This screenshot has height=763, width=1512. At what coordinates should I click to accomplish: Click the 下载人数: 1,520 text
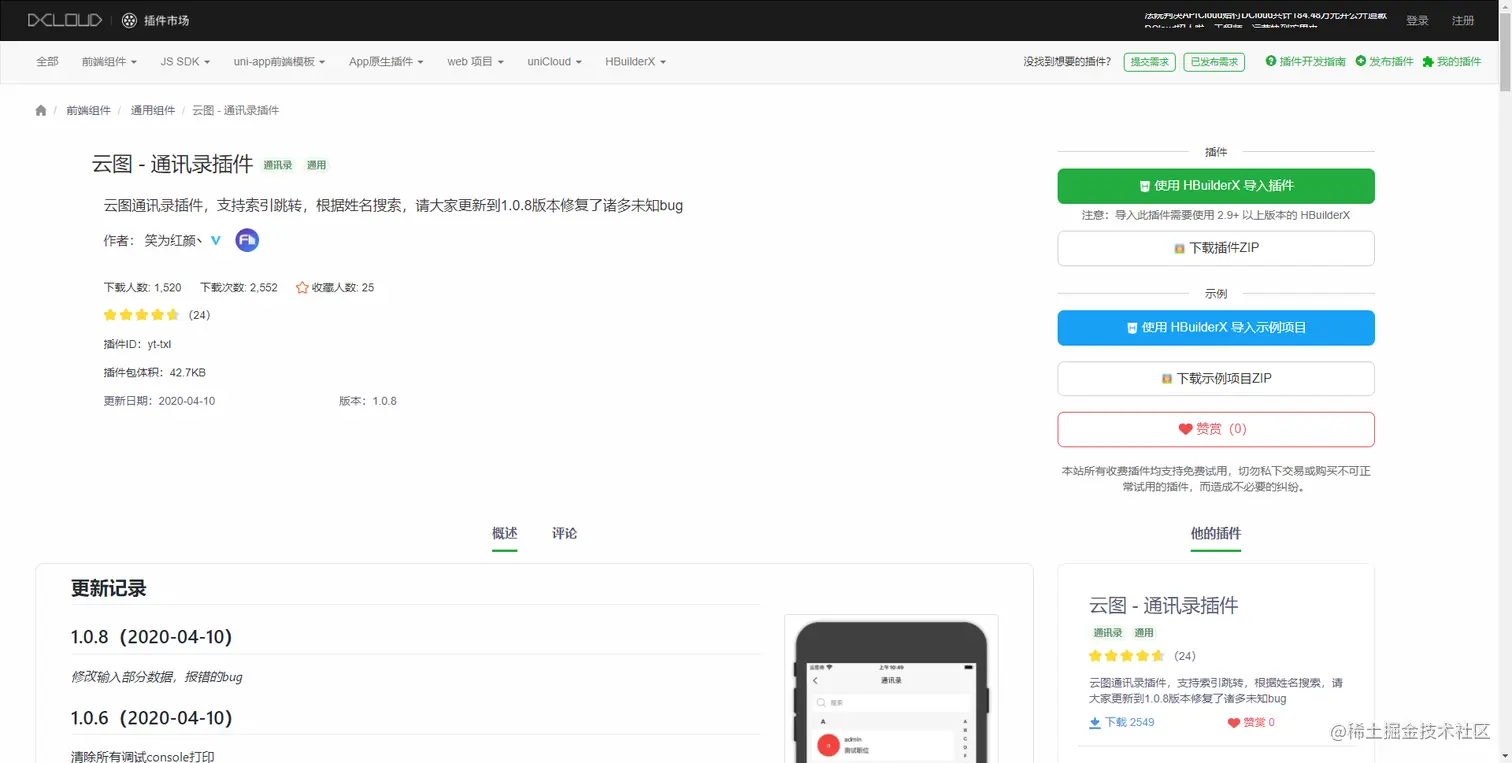[143, 288]
